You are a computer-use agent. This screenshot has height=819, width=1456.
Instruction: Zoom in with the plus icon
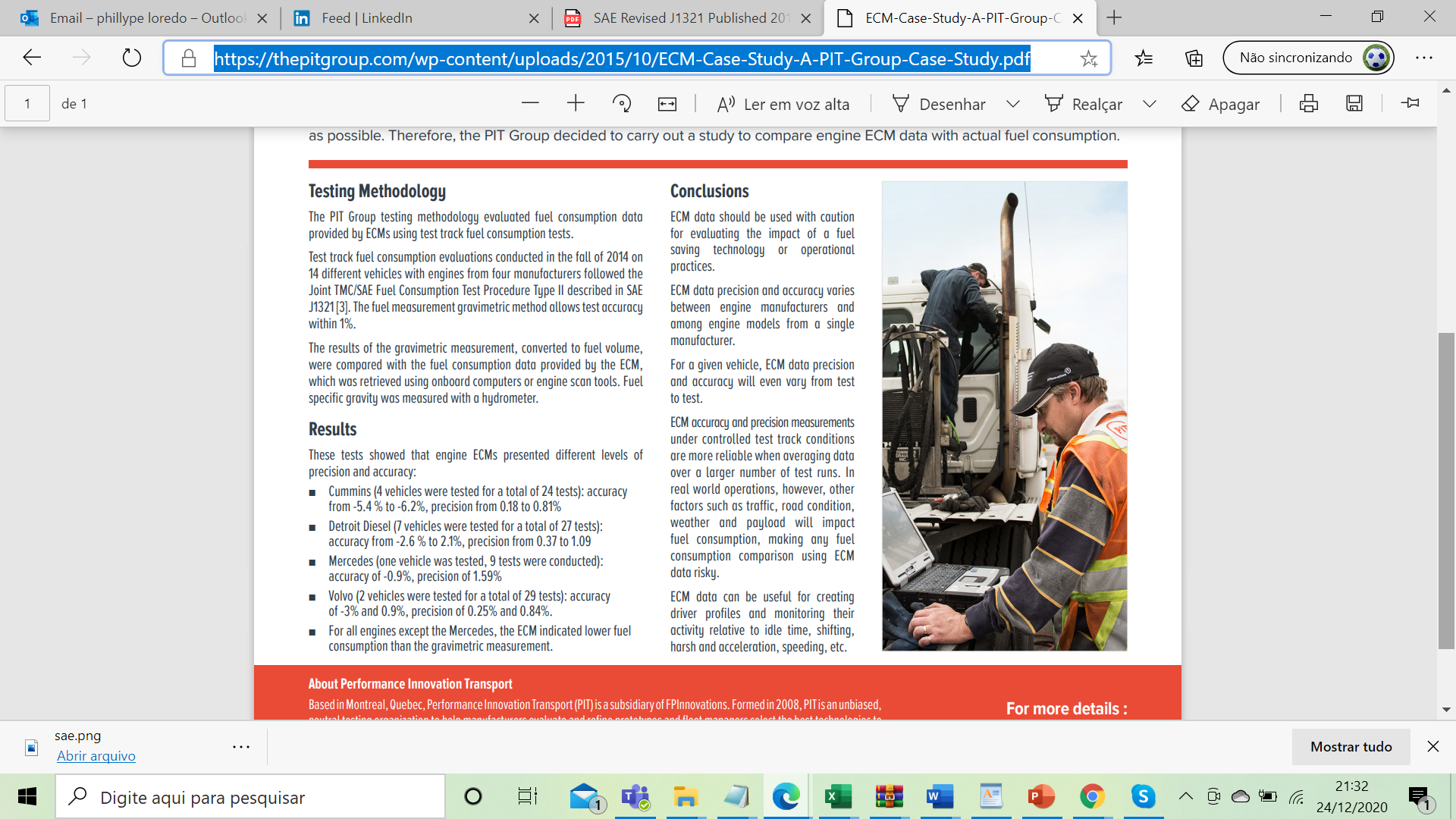click(576, 104)
